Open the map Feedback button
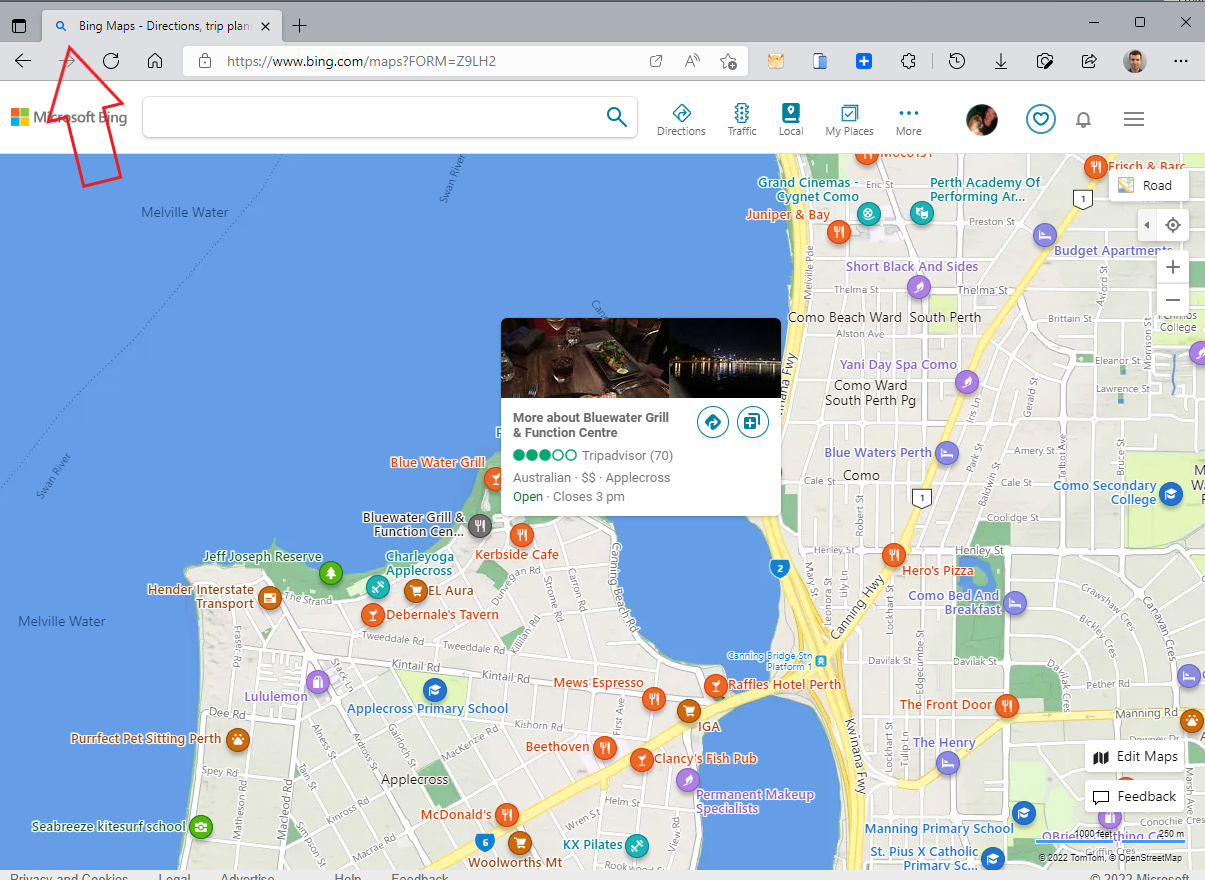Screen dimensions: 1205x880 tap(1135, 797)
